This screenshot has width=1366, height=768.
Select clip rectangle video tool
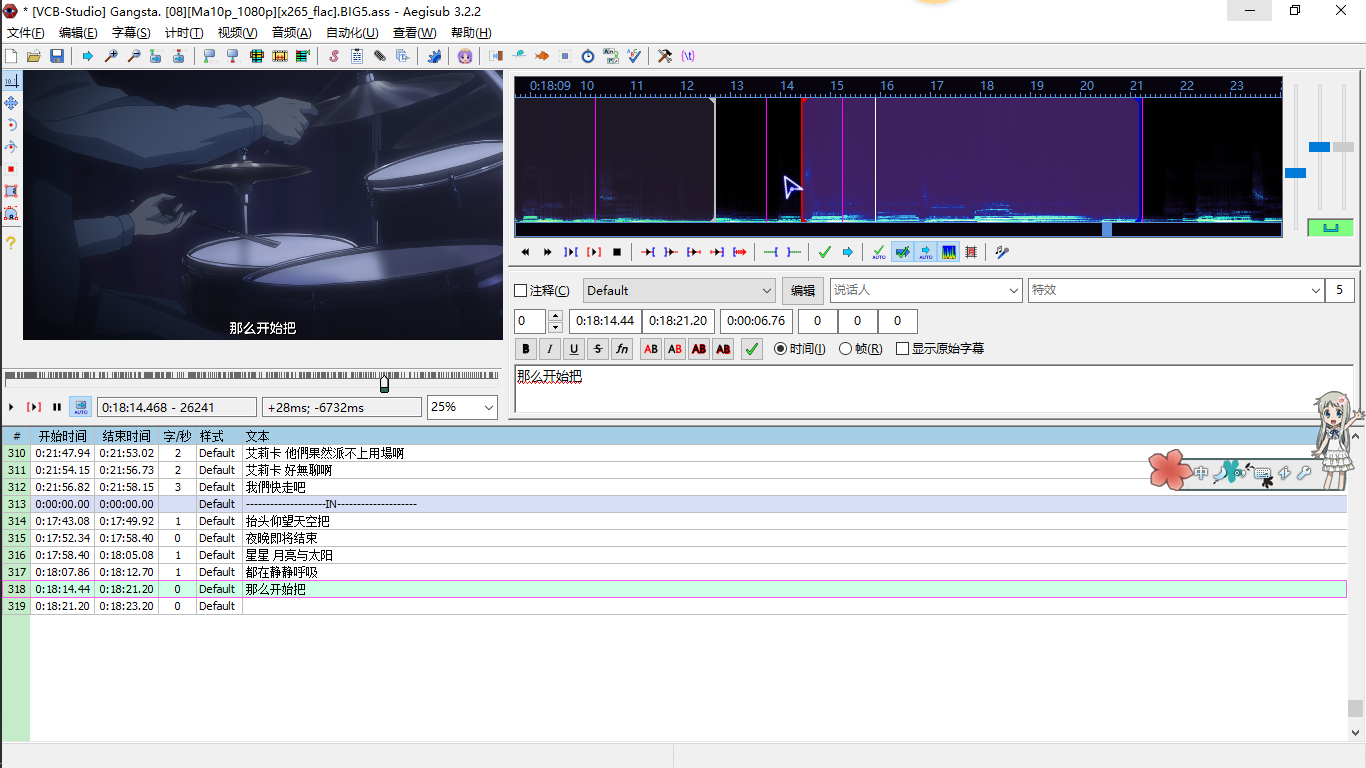click(11, 191)
